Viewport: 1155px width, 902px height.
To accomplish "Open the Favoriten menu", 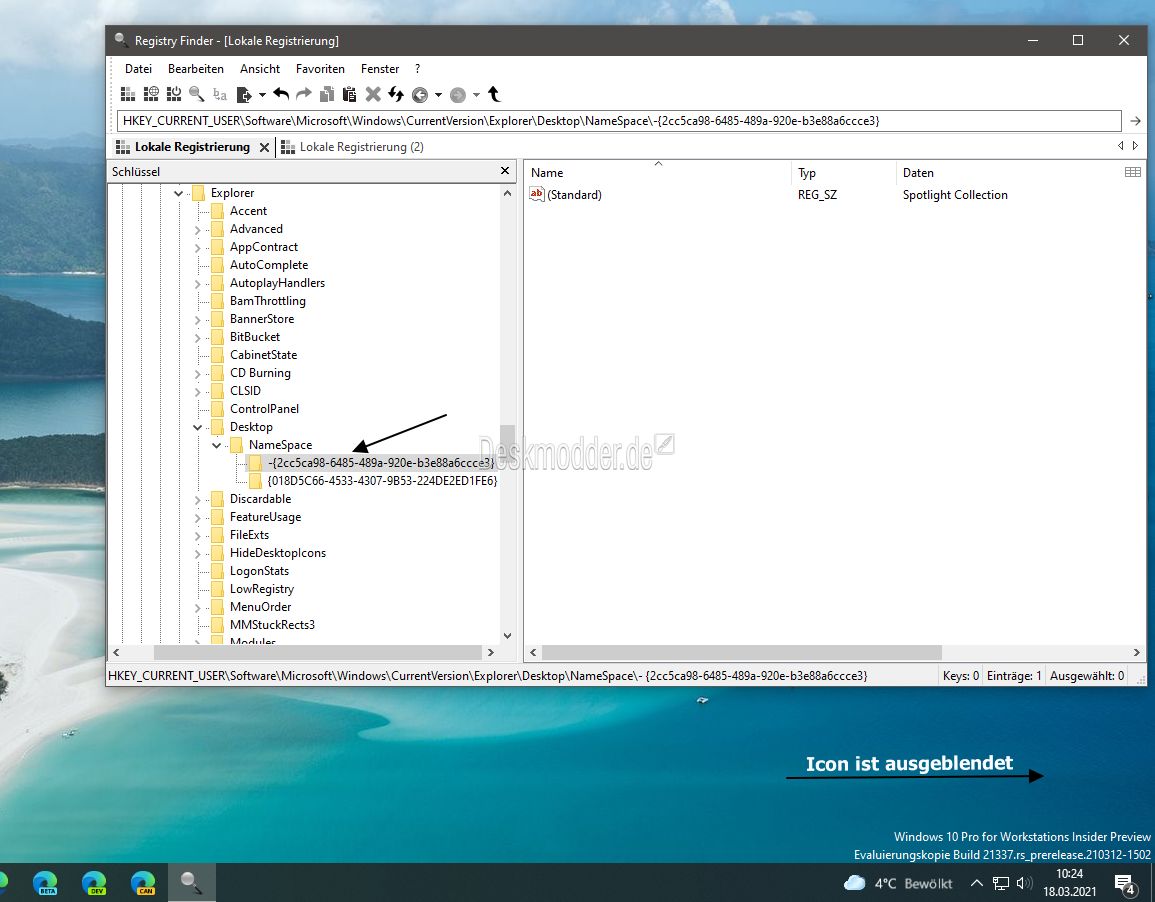I will [320, 68].
